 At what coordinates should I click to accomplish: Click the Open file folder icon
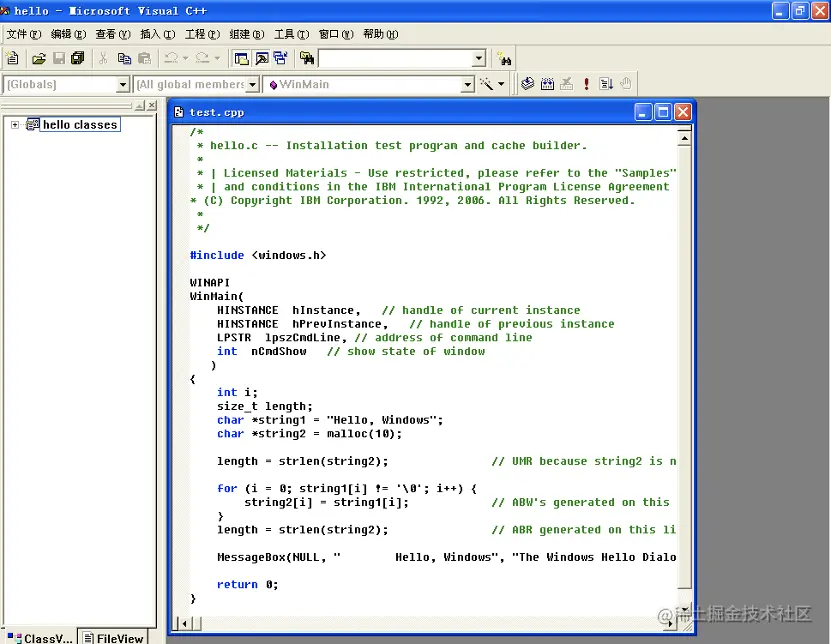[39, 58]
